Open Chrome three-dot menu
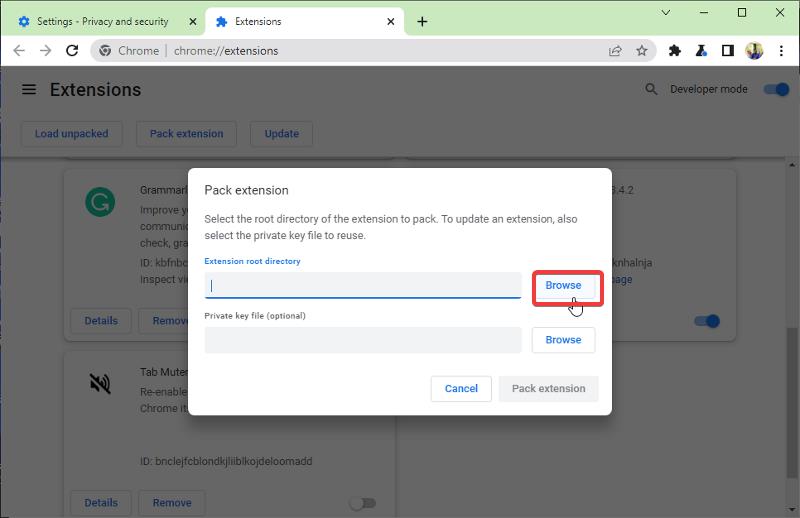This screenshot has height=518, width=800. (781, 51)
